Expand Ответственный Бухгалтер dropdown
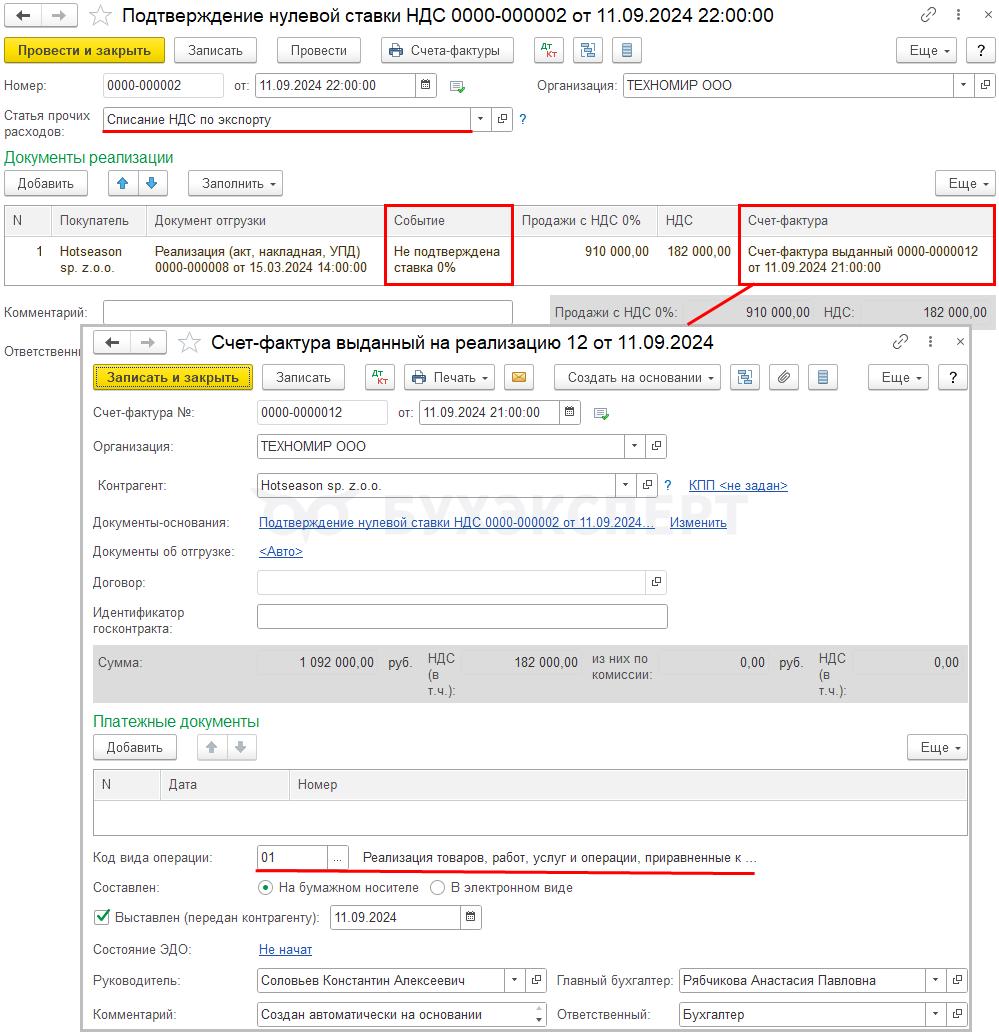Screen dimensions: 999x1032 click(935, 1014)
